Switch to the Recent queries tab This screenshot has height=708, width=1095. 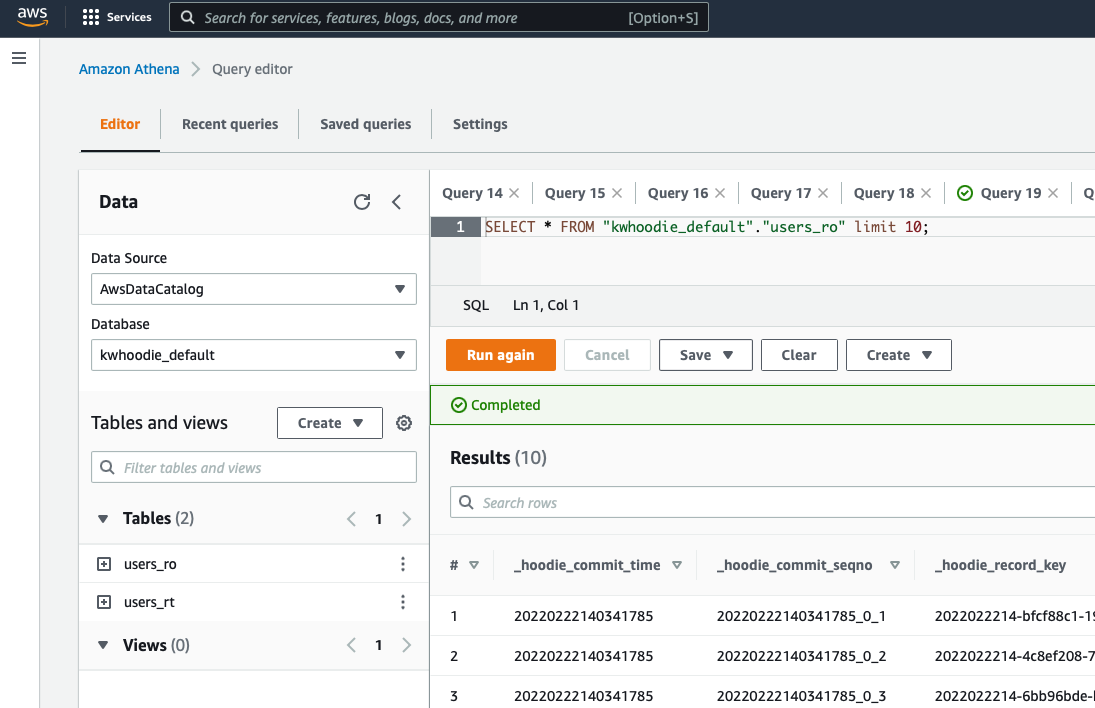click(230, 124)
